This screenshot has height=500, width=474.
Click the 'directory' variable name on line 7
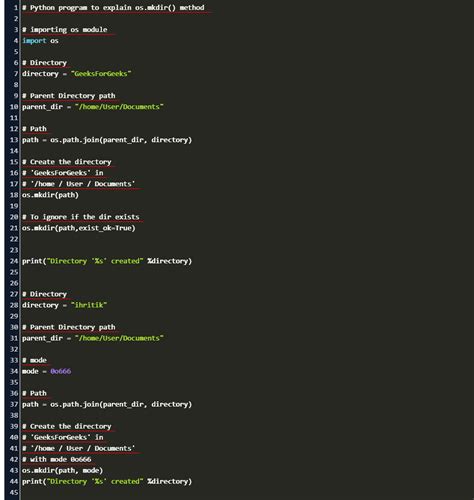point(40,74)
